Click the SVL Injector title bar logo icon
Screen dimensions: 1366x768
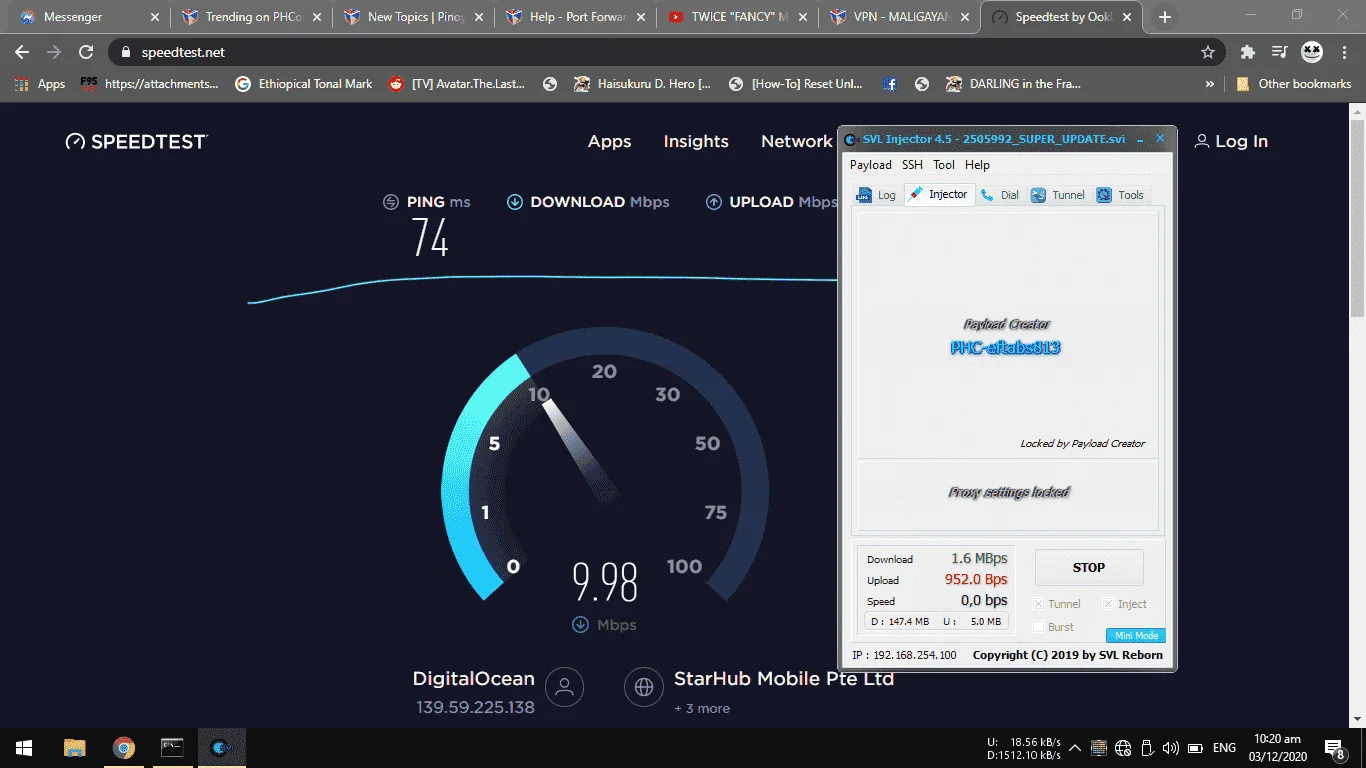(851, 139)
